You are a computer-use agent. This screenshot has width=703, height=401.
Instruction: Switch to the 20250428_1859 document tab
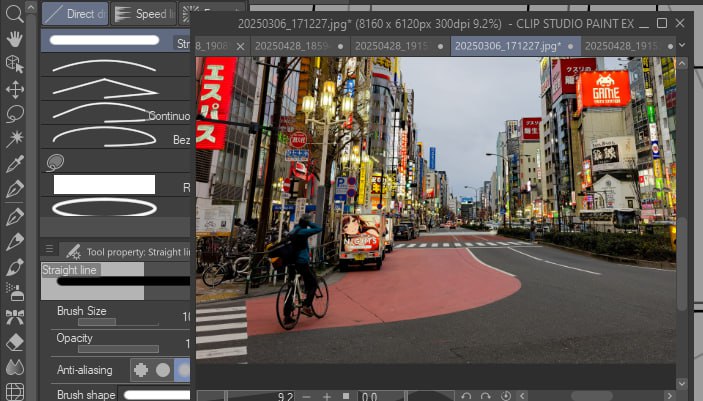coord(292,45)
